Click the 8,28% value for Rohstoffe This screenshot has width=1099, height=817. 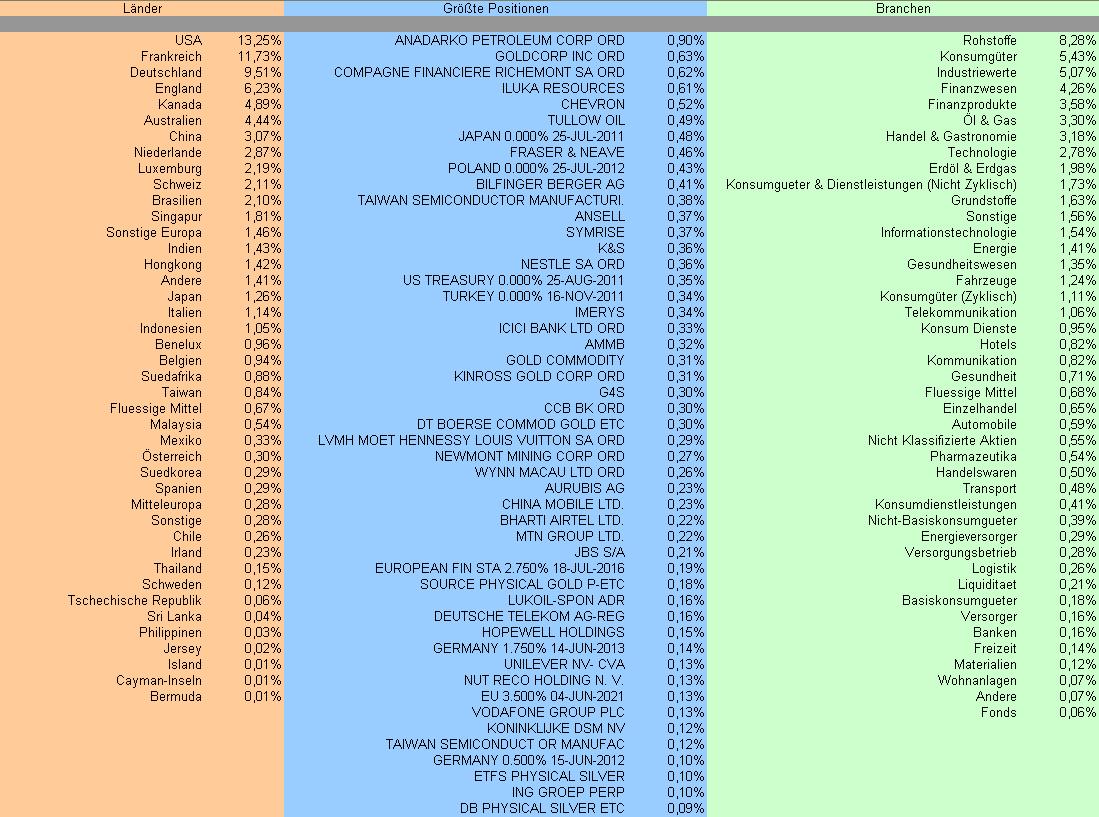coord(1077,41)
